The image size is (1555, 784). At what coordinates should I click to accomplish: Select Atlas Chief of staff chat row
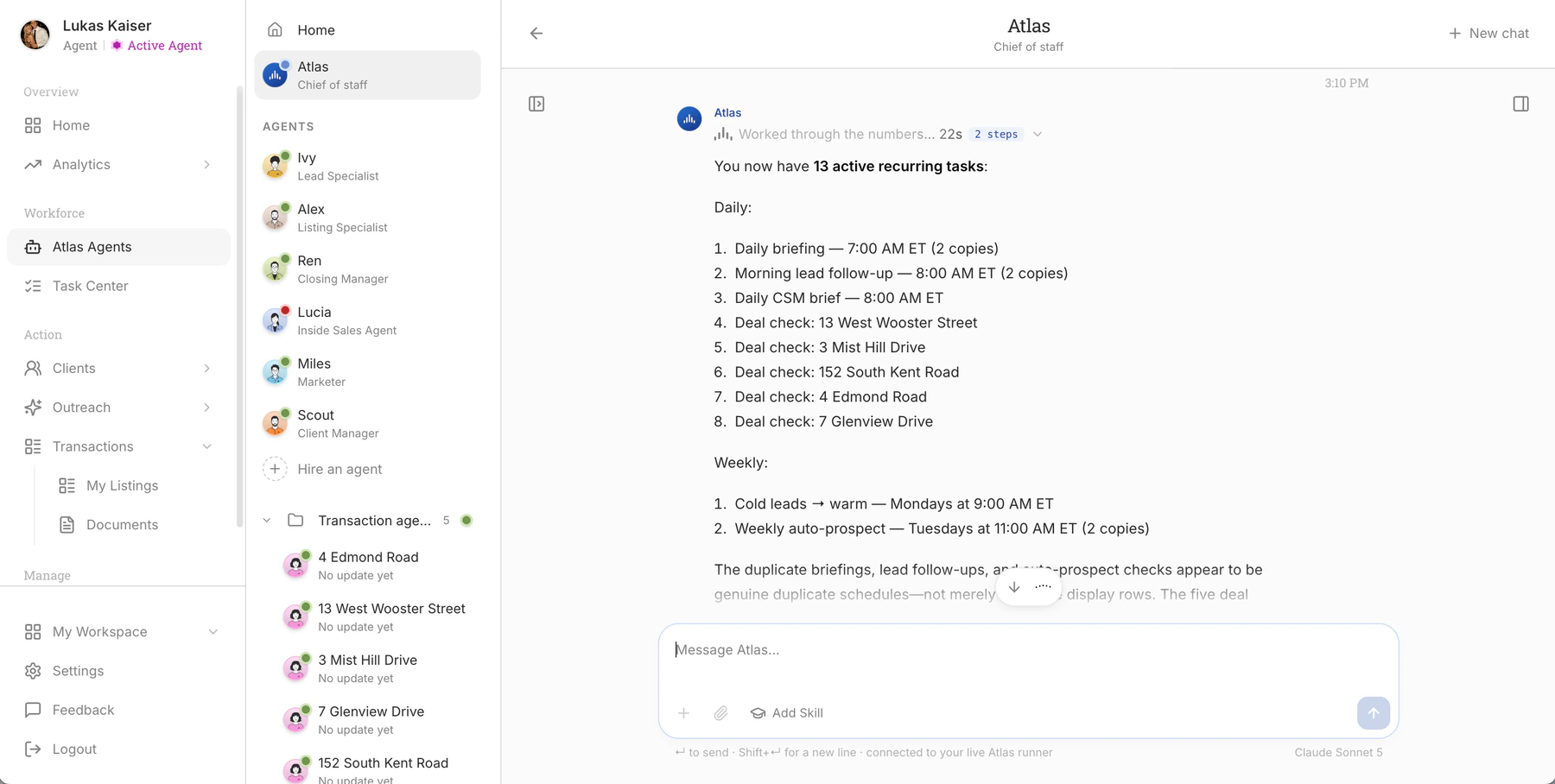tap(368, 75)
